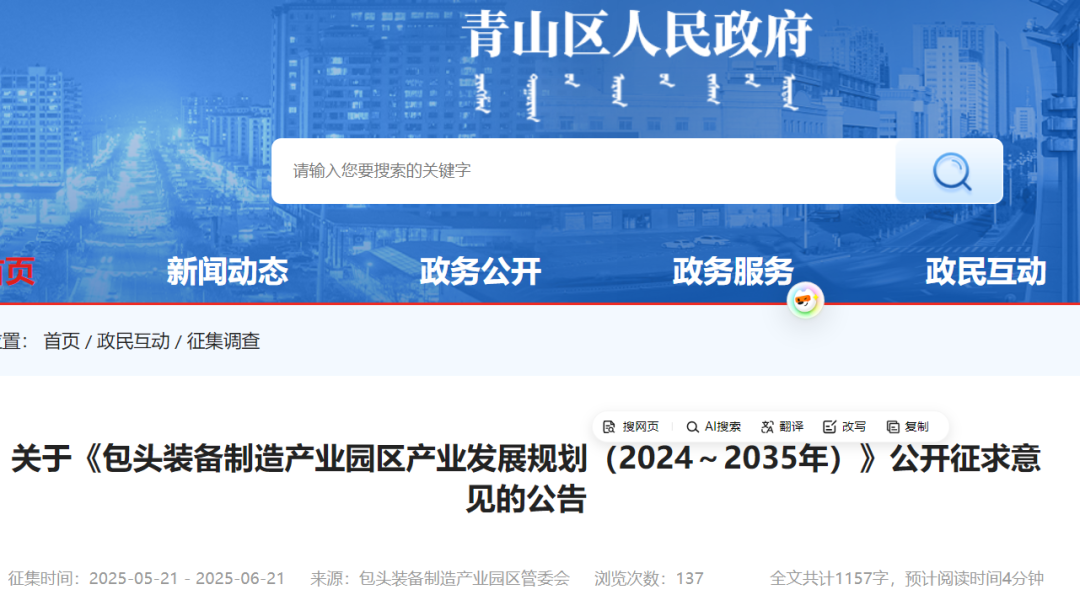Click the 改写 rewrite tool
The width and height of the screenshot is (1080, 595).
tap(845, 427)
